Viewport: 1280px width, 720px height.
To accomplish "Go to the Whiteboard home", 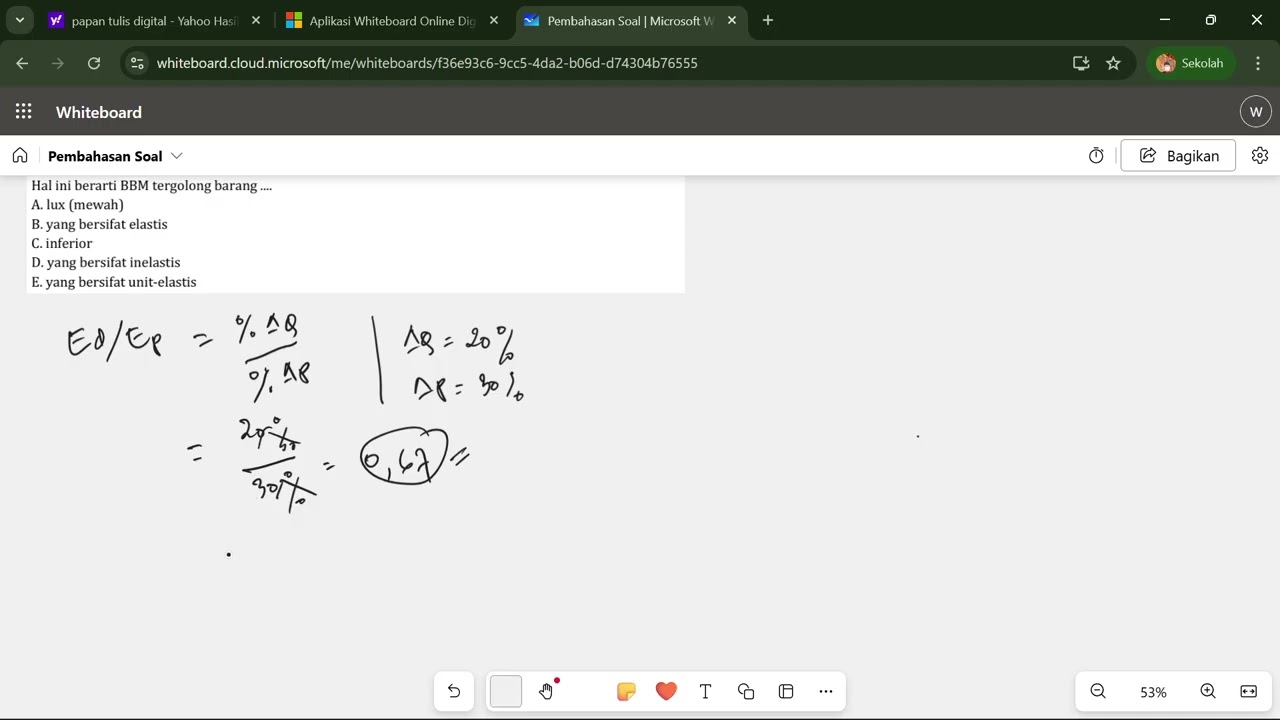I will coord(20,156).
